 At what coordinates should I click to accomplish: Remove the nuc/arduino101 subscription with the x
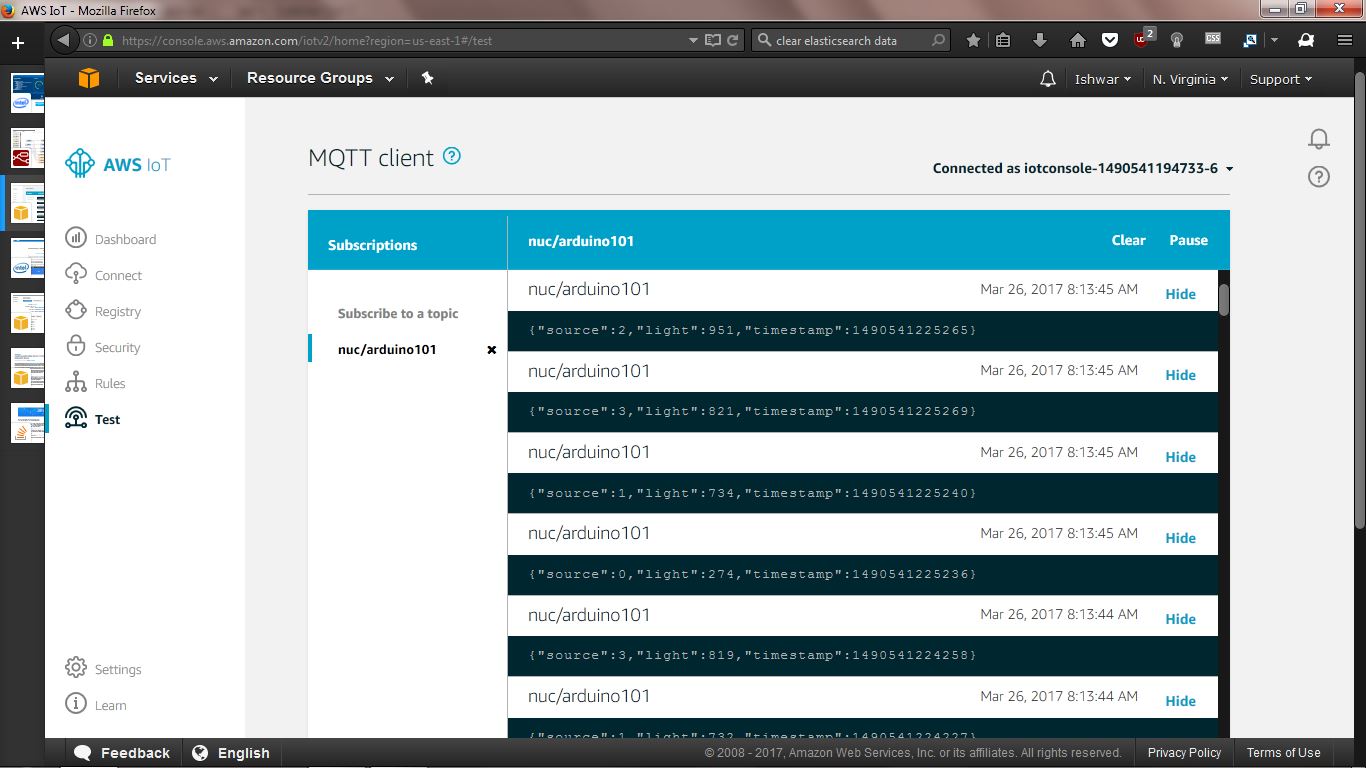pos(491,350)
